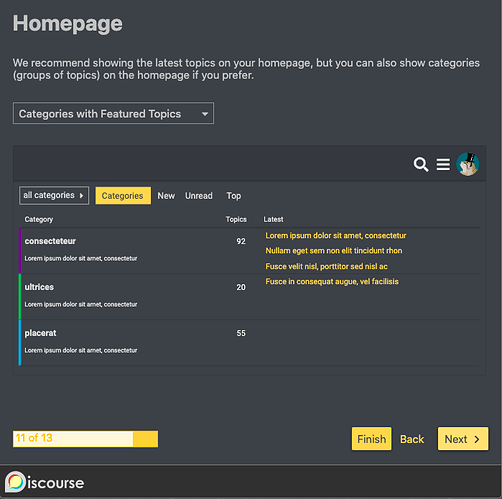Open topic Nullam eget sem non elit
The image size is (502, 499).
[334, 251]
